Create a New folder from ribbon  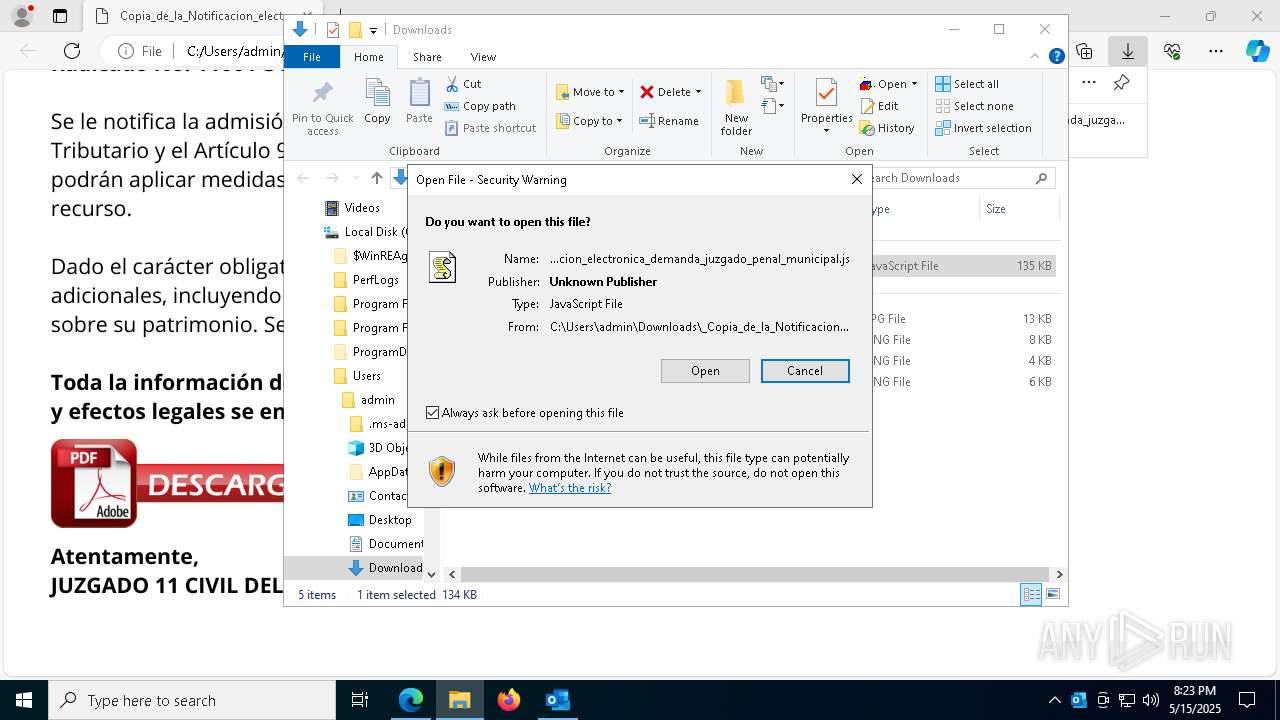click(x=736, y=108)
